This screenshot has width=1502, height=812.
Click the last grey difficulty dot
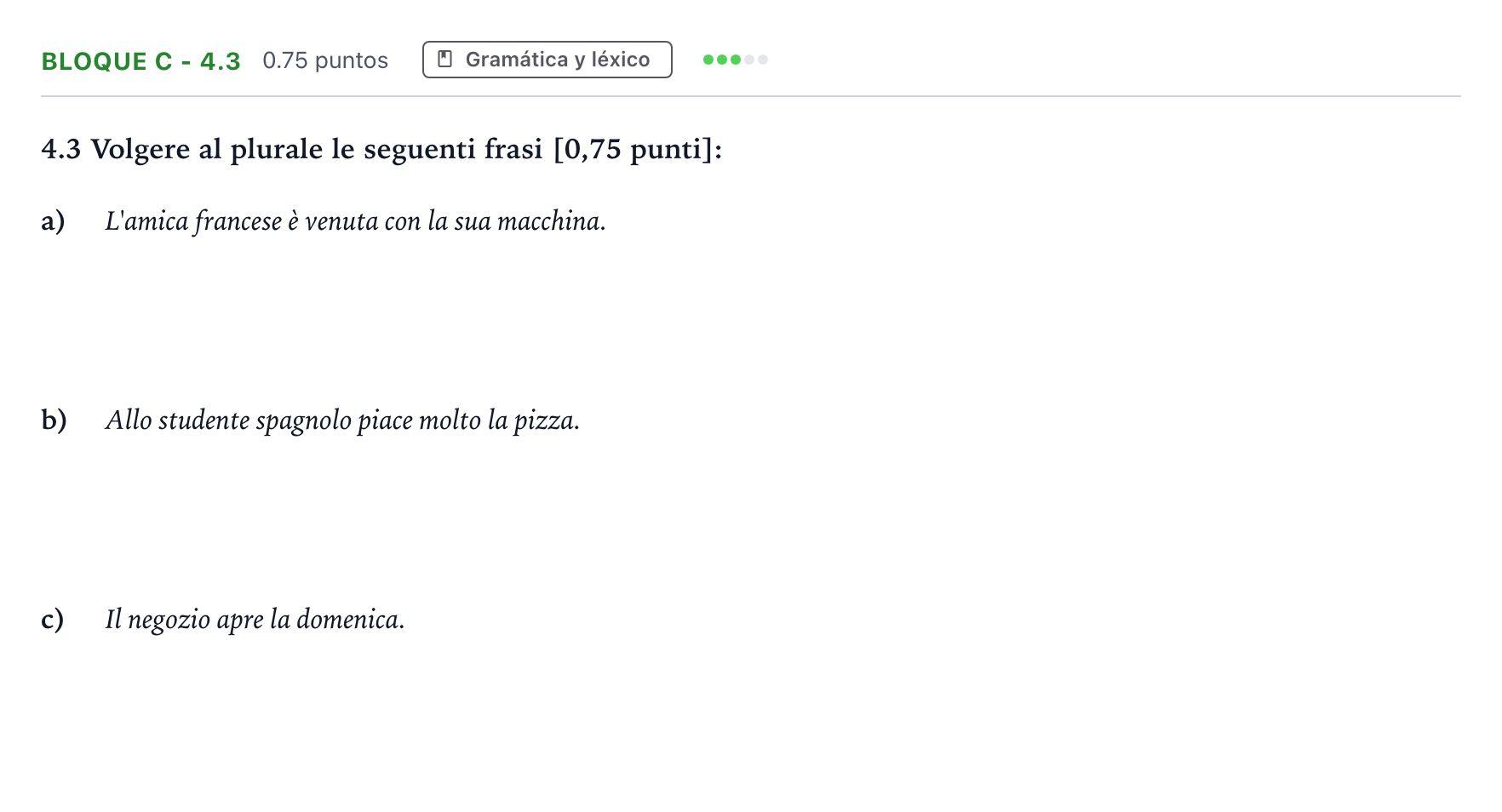point(763,60)
